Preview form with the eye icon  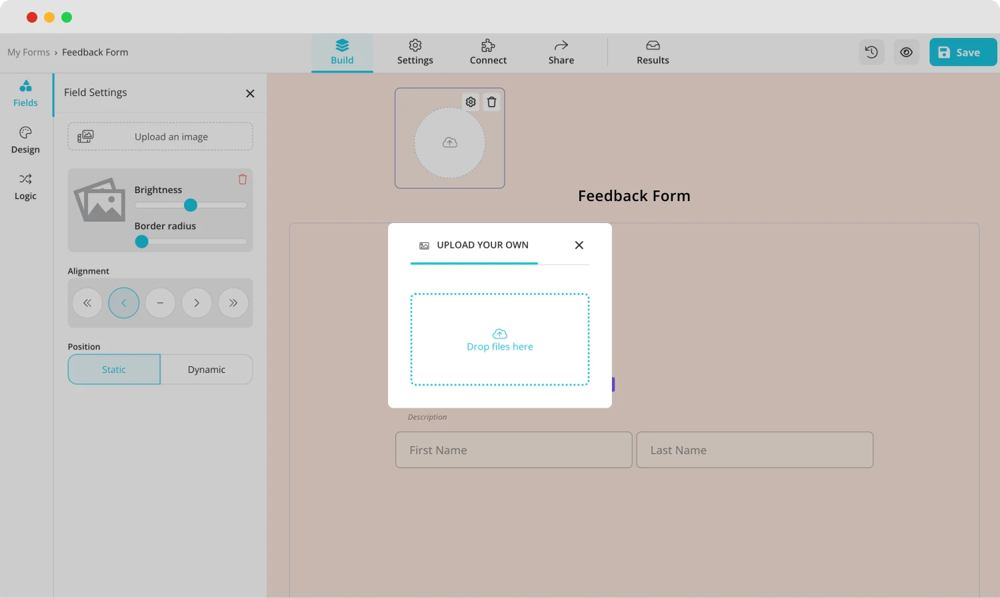(906, 52)
